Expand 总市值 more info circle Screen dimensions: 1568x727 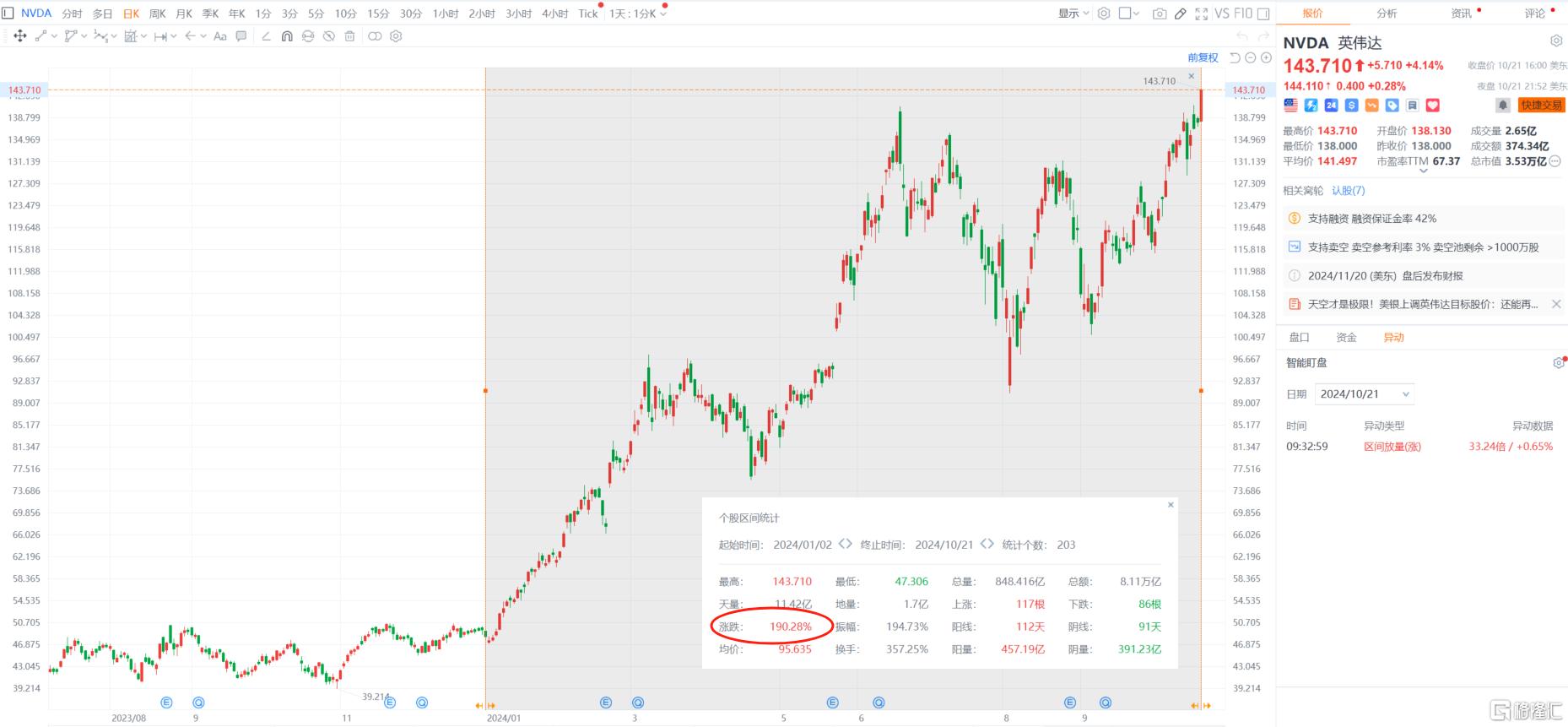pos(1555,161)
